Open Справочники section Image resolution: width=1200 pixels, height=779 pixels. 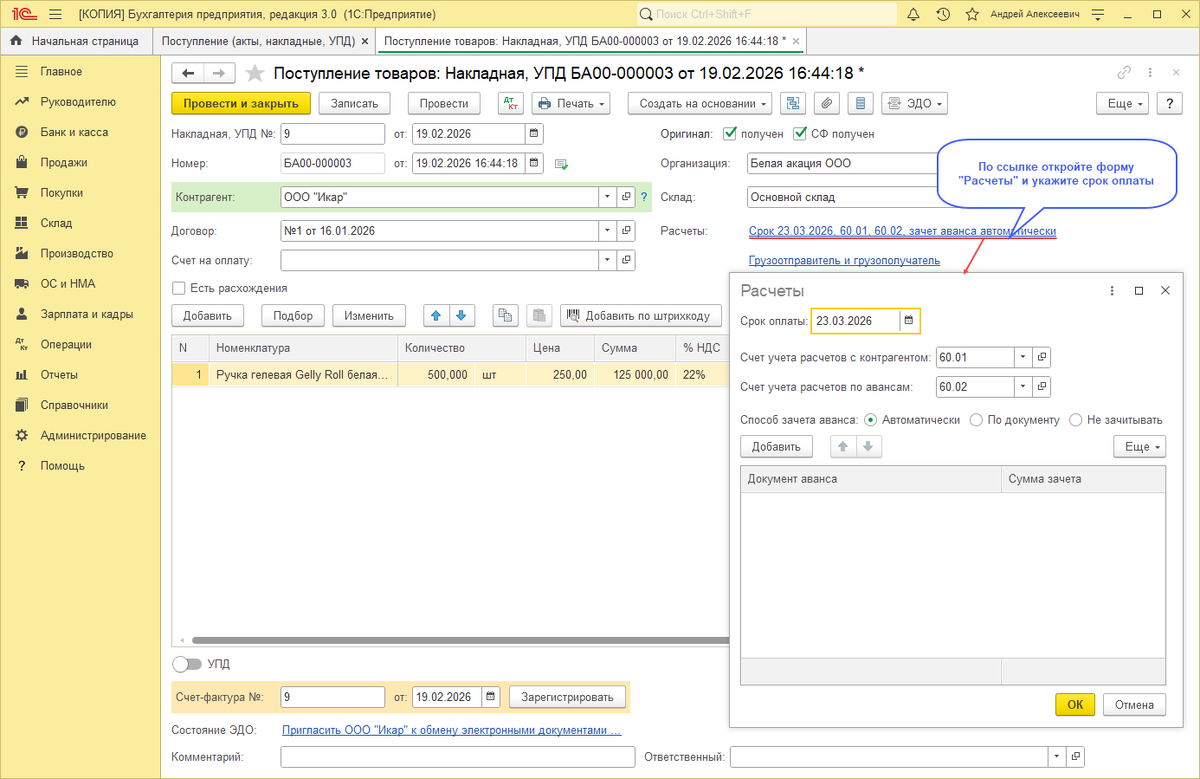coord(74,405)
